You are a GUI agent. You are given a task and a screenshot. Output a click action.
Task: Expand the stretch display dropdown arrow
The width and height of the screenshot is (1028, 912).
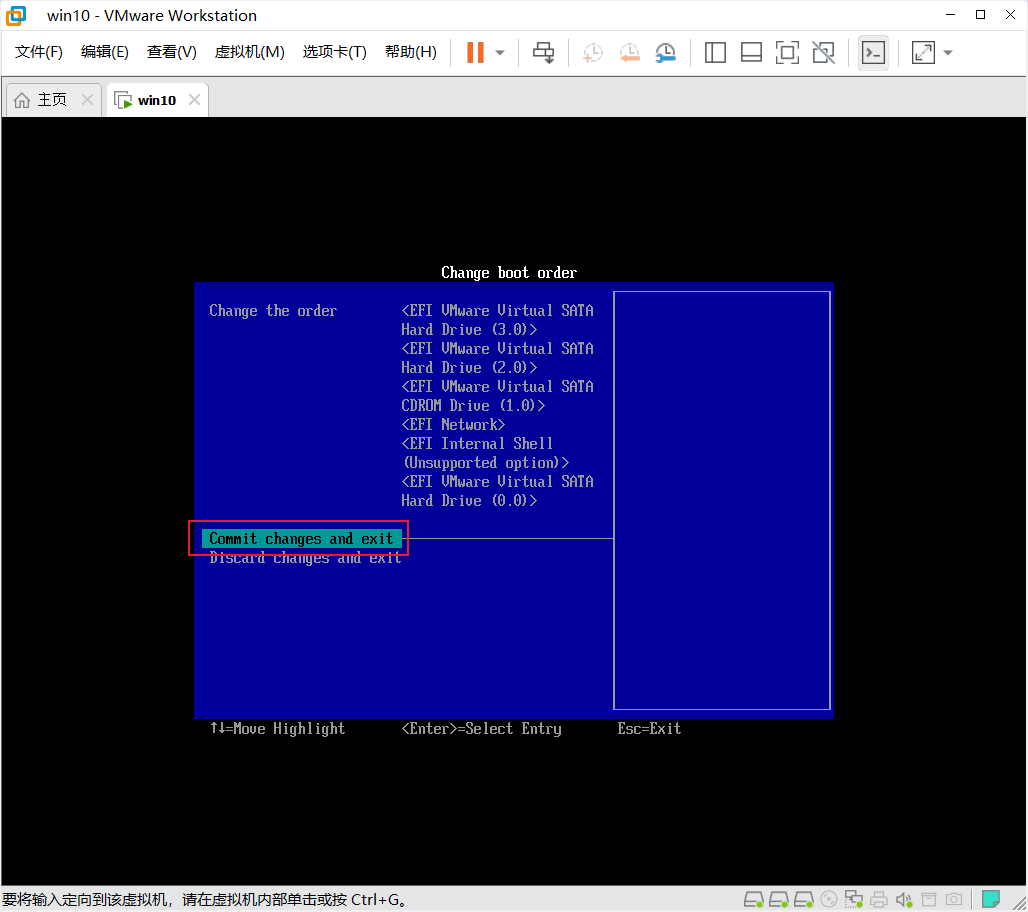[948, 52]
